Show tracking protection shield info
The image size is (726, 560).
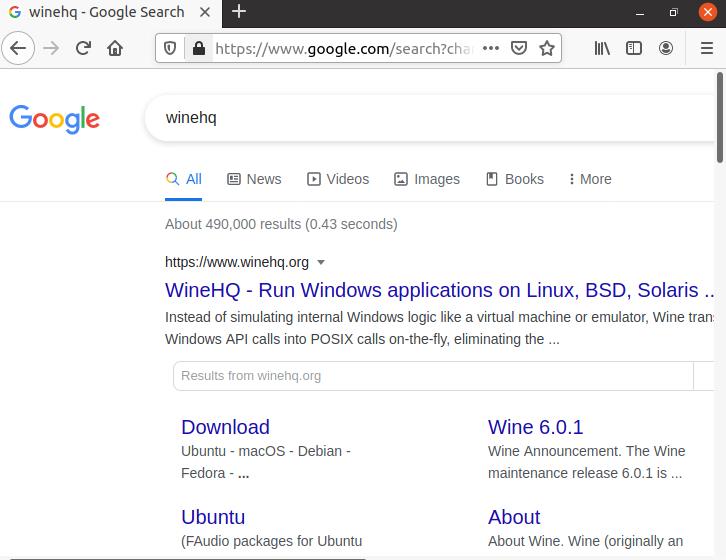coord(170,48)
